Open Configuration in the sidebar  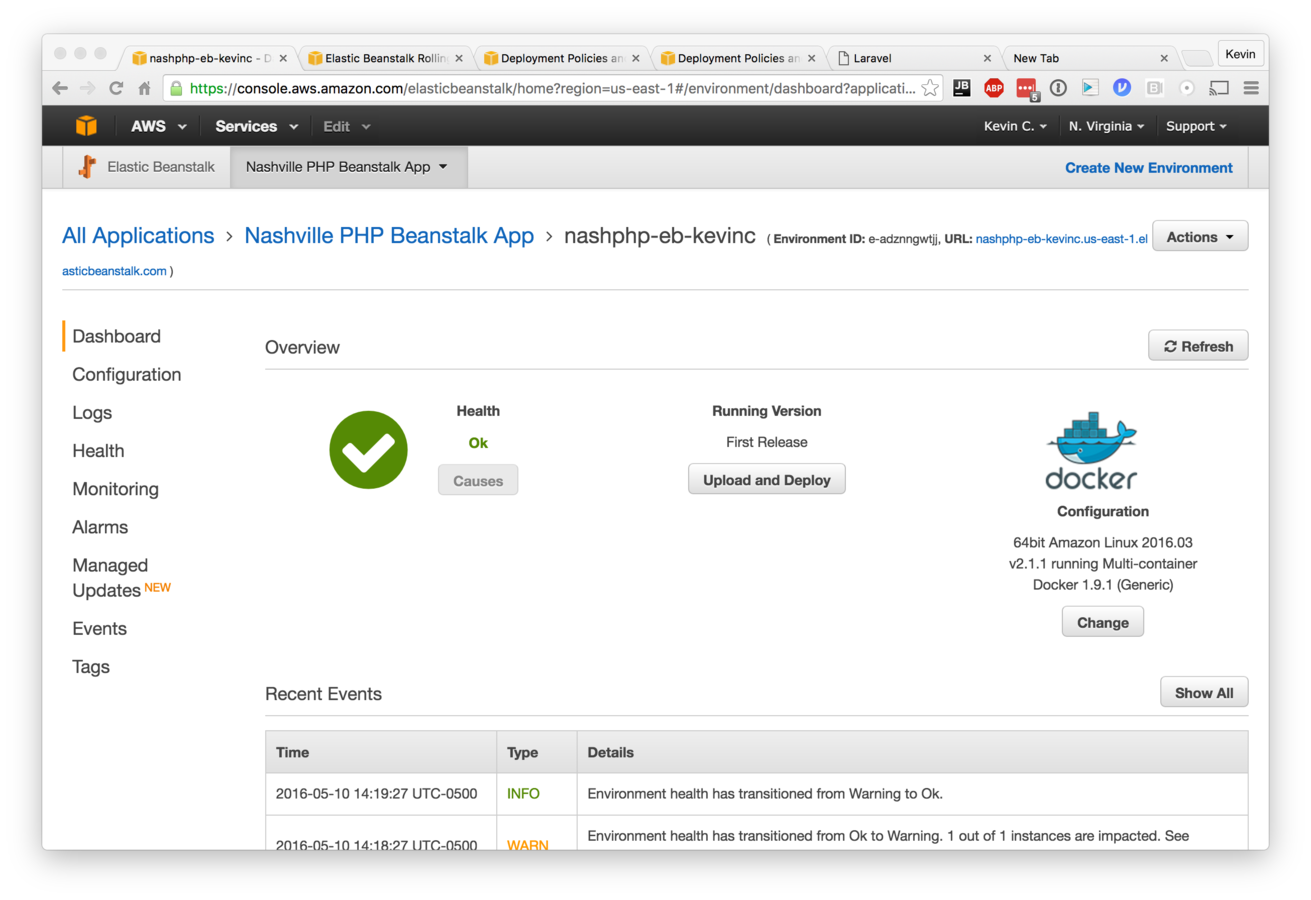click(127, 374)
